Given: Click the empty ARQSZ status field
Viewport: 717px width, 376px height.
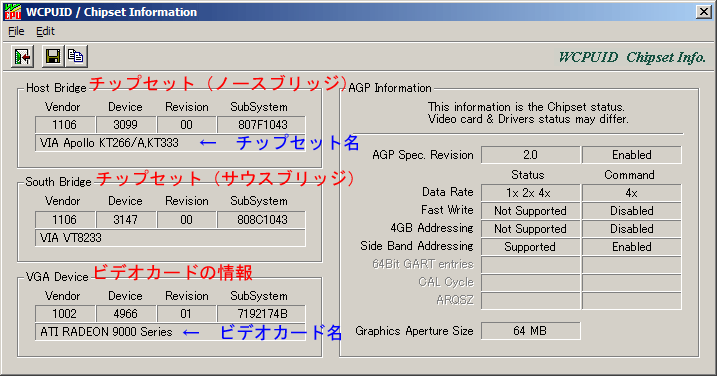Looking at the screenshot, I should (530, 301).
